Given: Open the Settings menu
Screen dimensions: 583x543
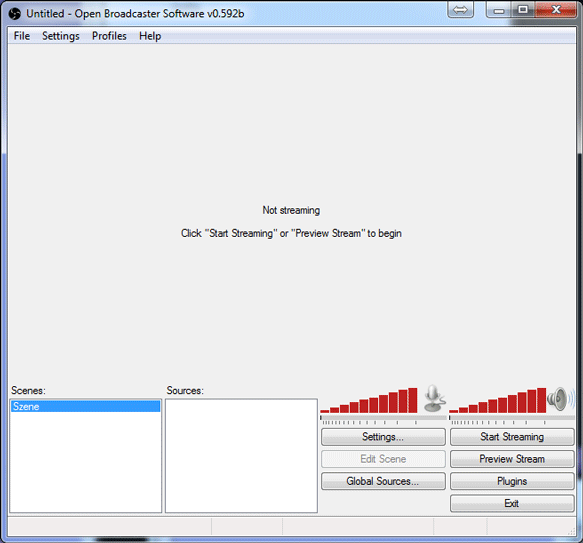Looking at the screenshot, I should [x=61, y=36].
